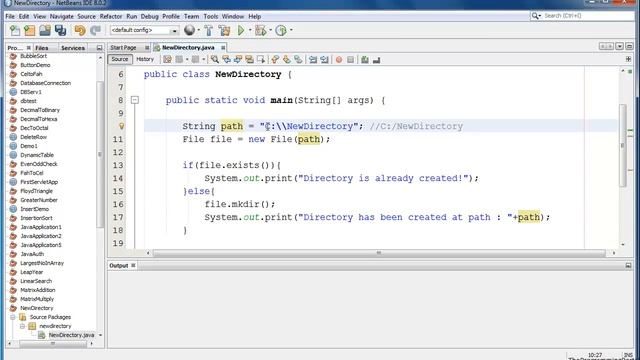Open the Refactor menu
This screenshot has height=360, width=640.
pyautogui.click(x=111, y=16)
